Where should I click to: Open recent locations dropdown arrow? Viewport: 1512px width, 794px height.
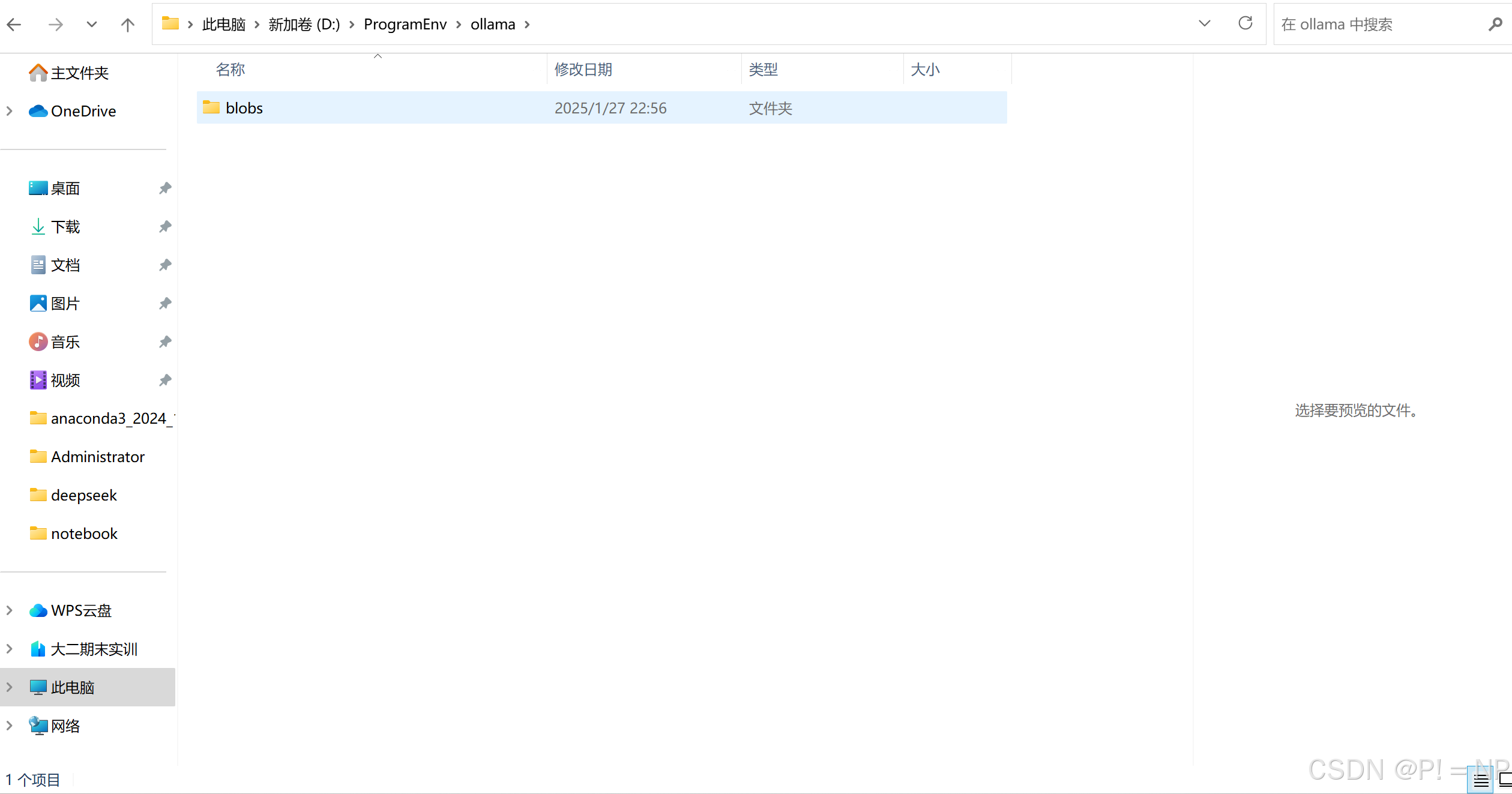[x=91, y=25]
